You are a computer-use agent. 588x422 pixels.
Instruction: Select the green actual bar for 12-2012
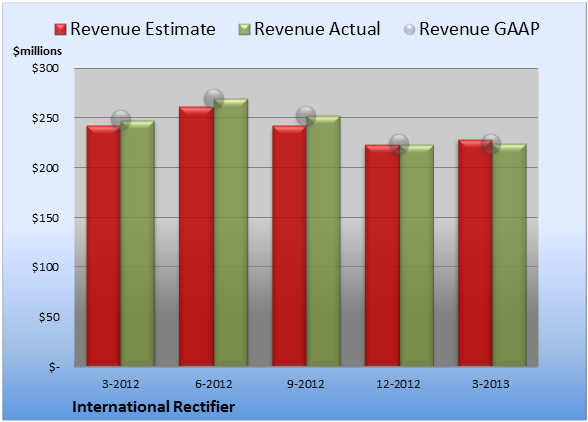pyautogui.click(x=416, y=255)
